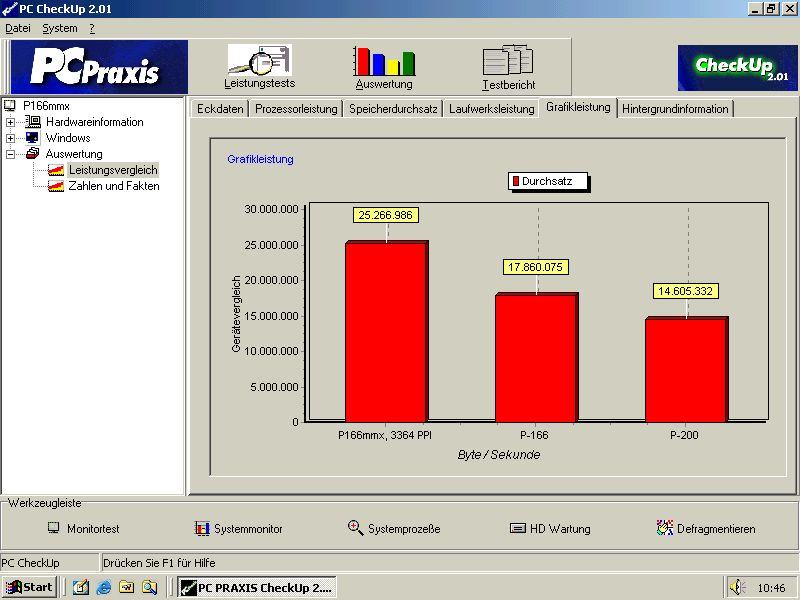
Task: Switch to the Hintergrundinformation tab
Action: [675, 109]
